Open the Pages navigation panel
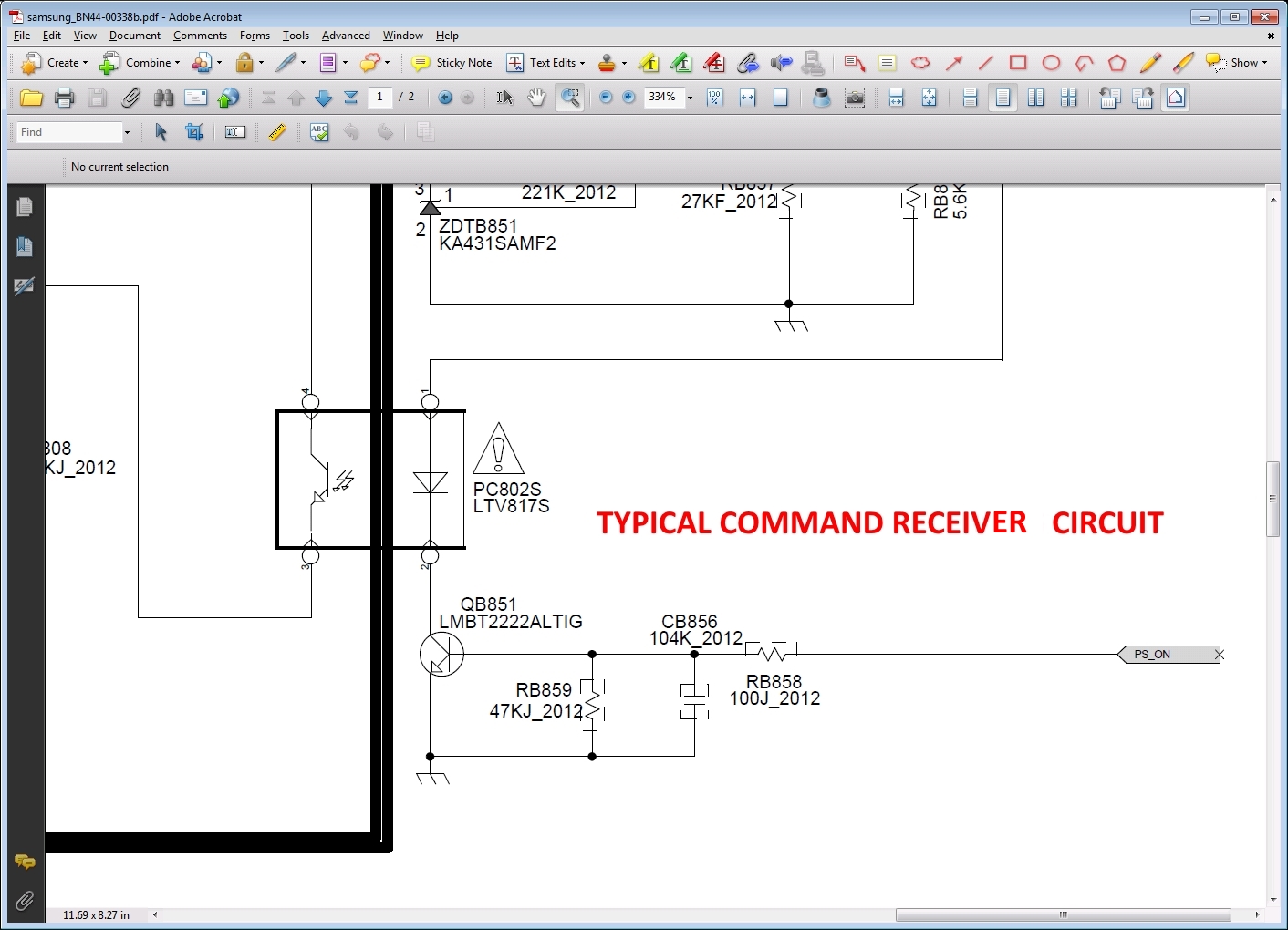This screenshot has height=930, width=1288. pos(25,207)
